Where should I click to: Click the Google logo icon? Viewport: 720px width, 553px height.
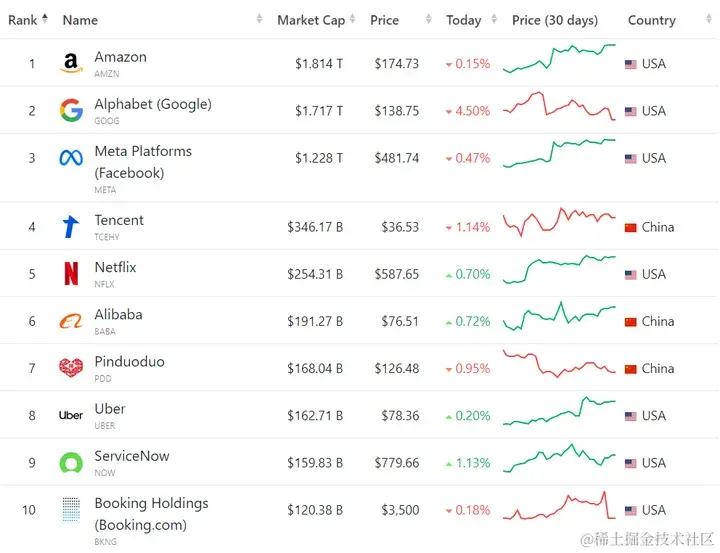coord(70,111)
